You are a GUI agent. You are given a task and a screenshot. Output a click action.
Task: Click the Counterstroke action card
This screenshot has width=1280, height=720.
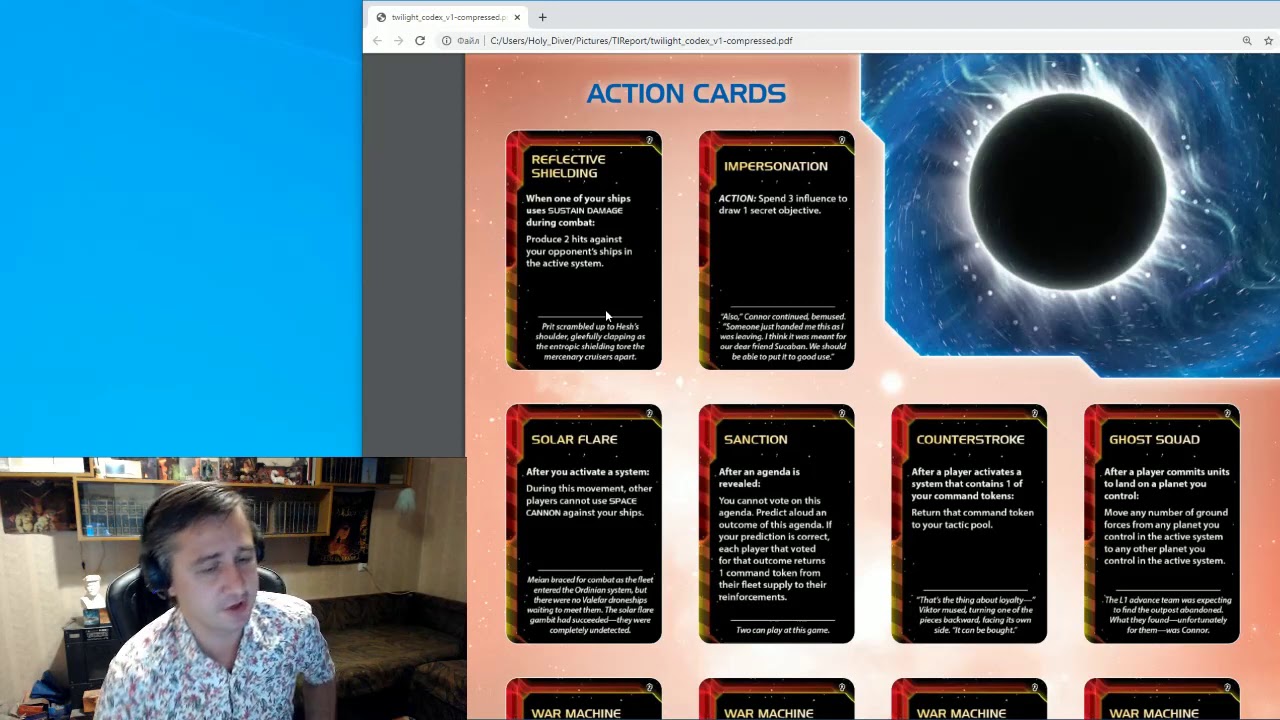[969, 524]
